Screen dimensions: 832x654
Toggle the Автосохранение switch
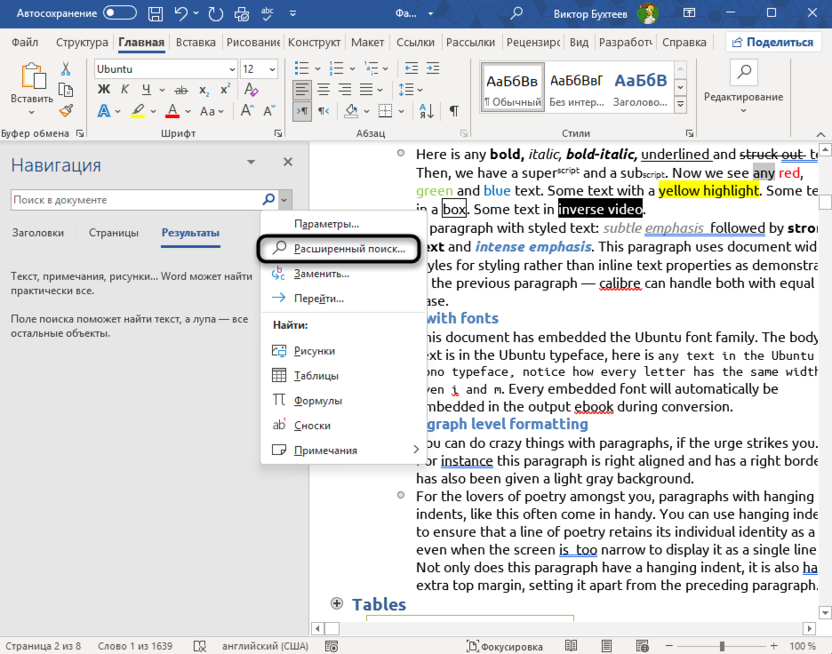pos(119,14)
